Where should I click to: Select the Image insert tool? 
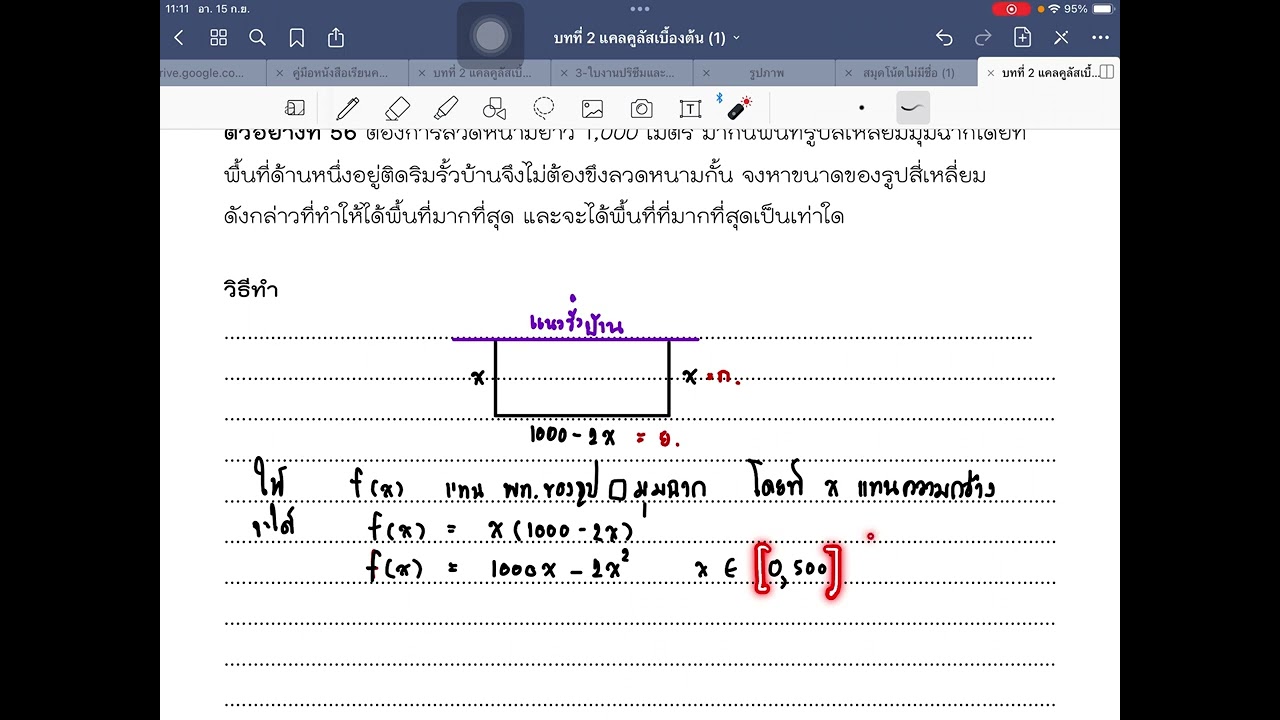click(592, 108)
